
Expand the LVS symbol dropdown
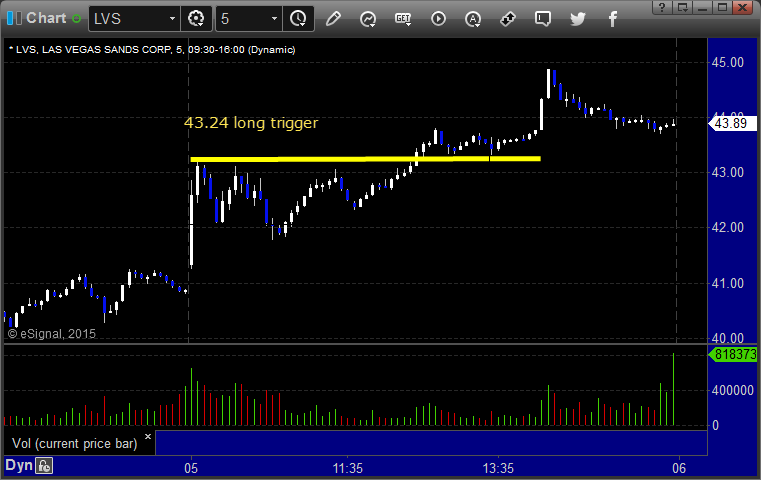(x=172, y=19)
